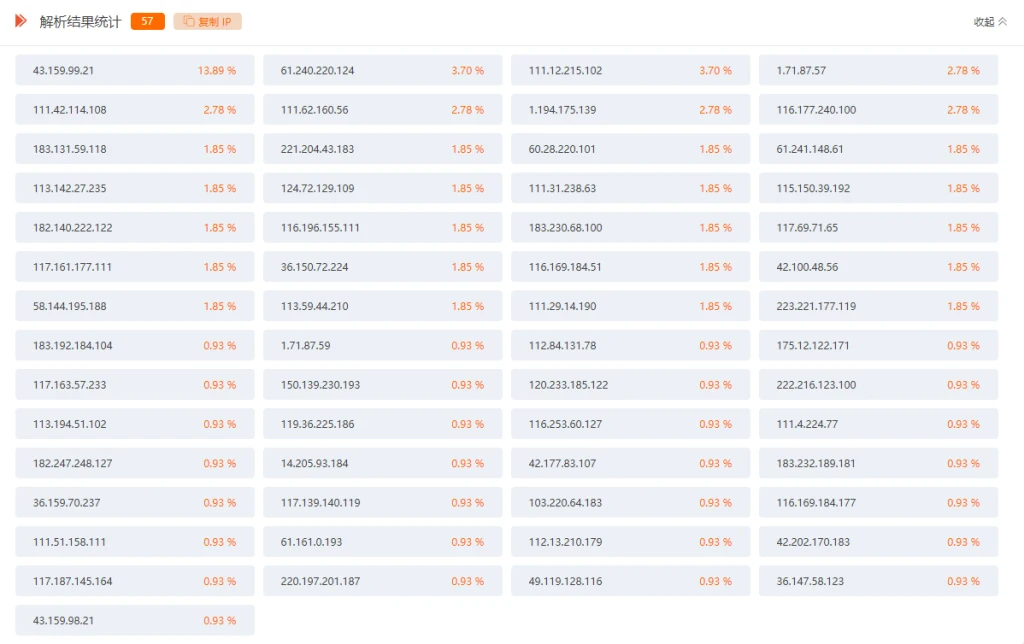1024x644 pixels.
Task: Click the 解析结果统计 section title
Action: (80, 21)
